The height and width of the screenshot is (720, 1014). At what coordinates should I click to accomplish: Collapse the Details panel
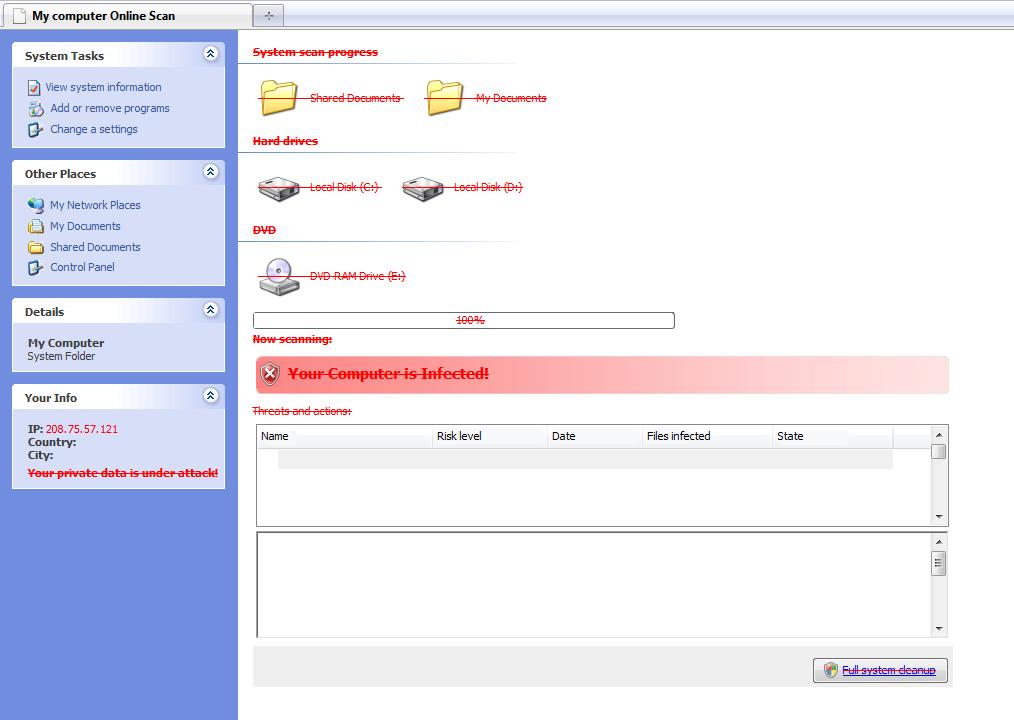click(210, 309)
